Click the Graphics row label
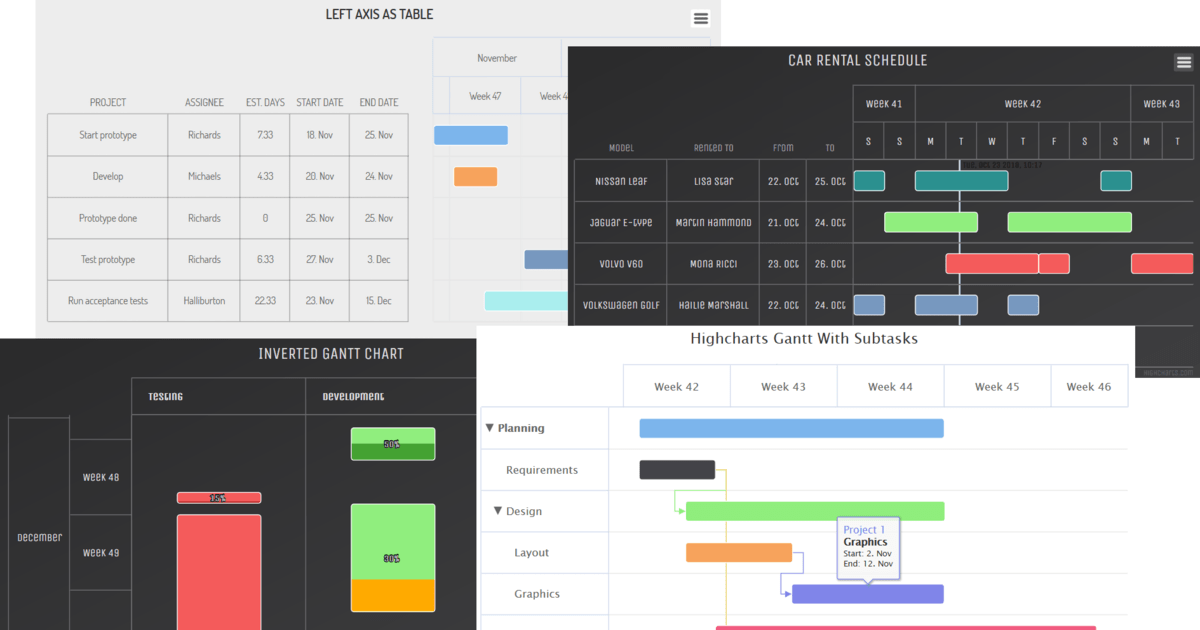Viewport: 1200px width, 630px height. [x=537, y=594]
